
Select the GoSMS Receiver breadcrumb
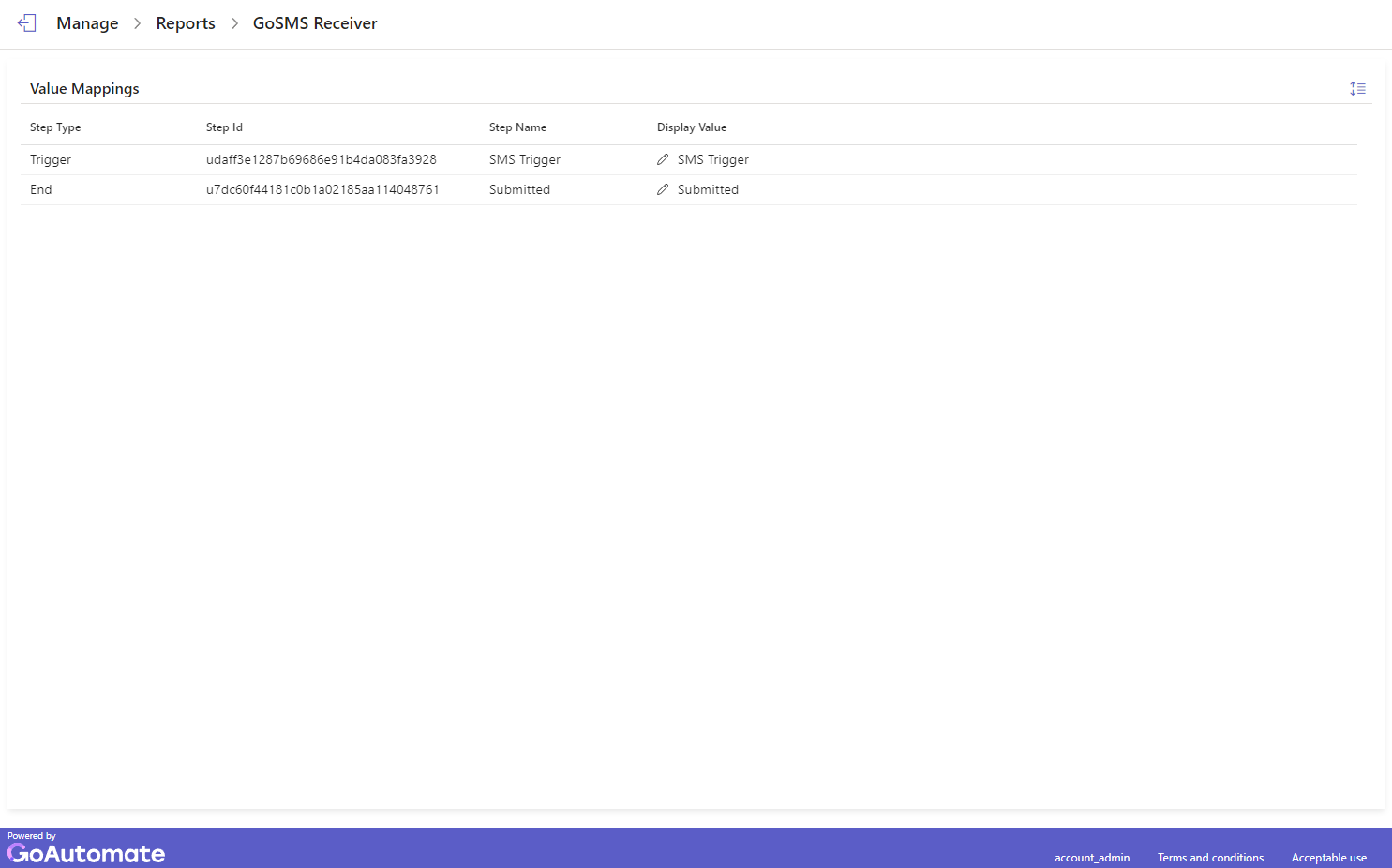click(x=315, y=23)
